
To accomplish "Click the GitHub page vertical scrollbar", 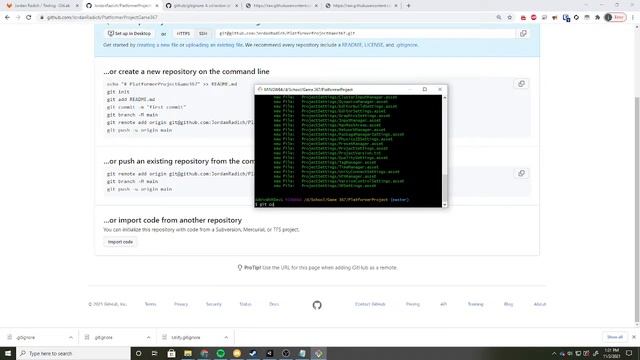I will (637, 208).
